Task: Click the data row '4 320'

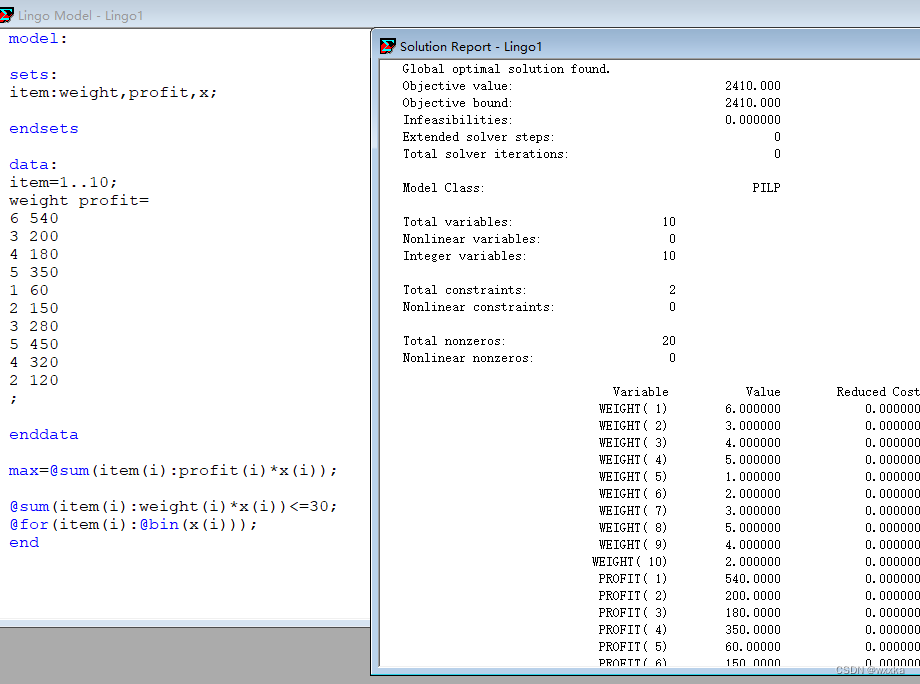Action: click(x=34, y=363)
